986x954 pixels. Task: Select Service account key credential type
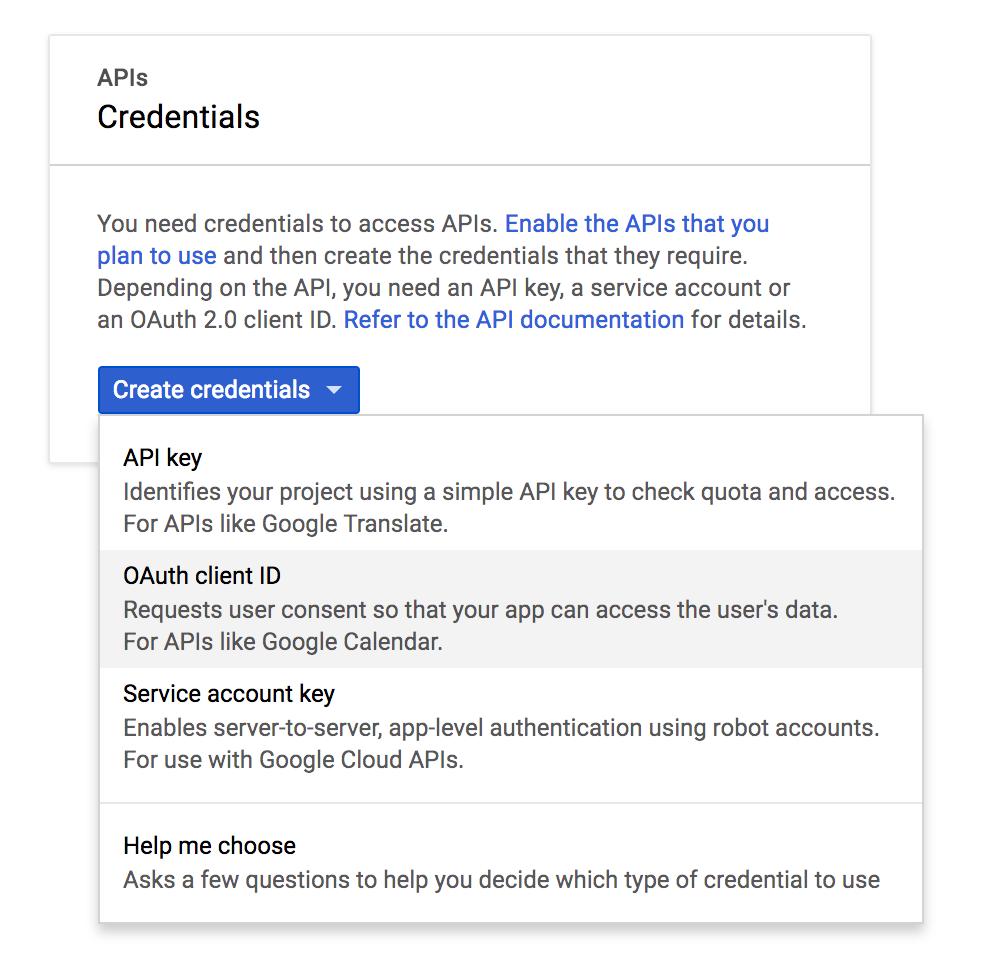click(228, 694)
